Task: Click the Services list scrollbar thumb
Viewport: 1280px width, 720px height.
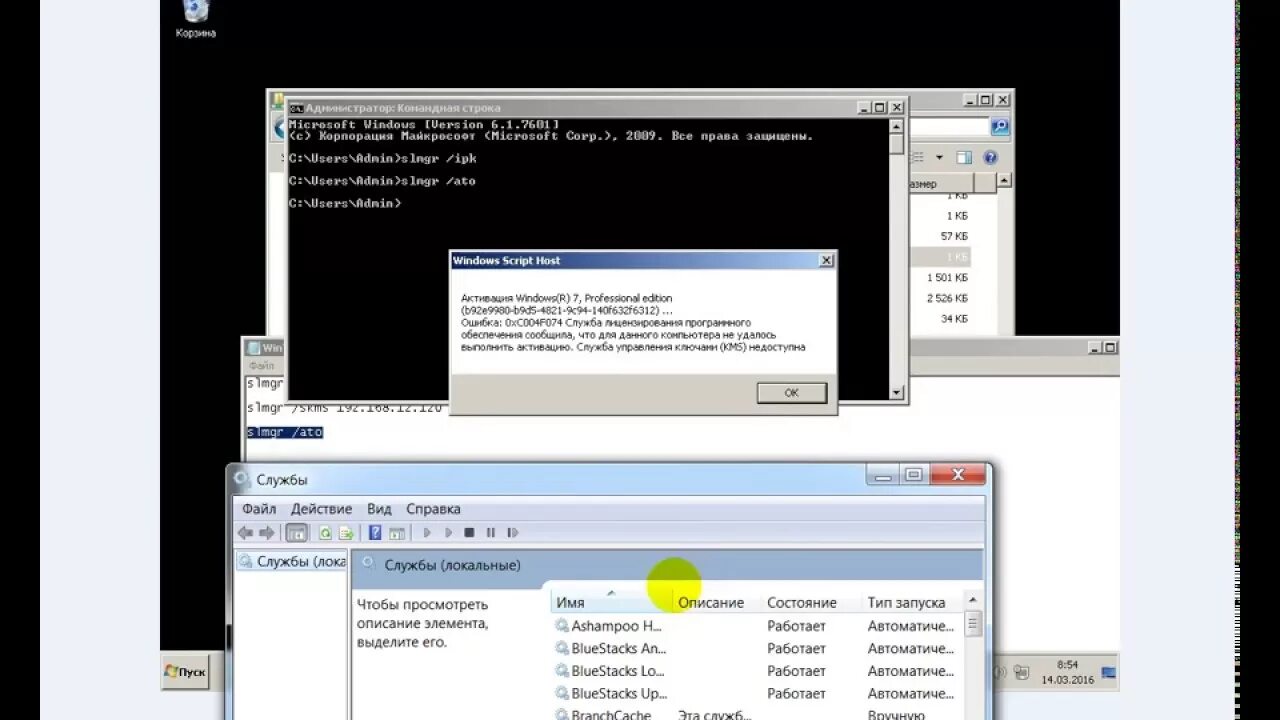Action: click(973, 624)
